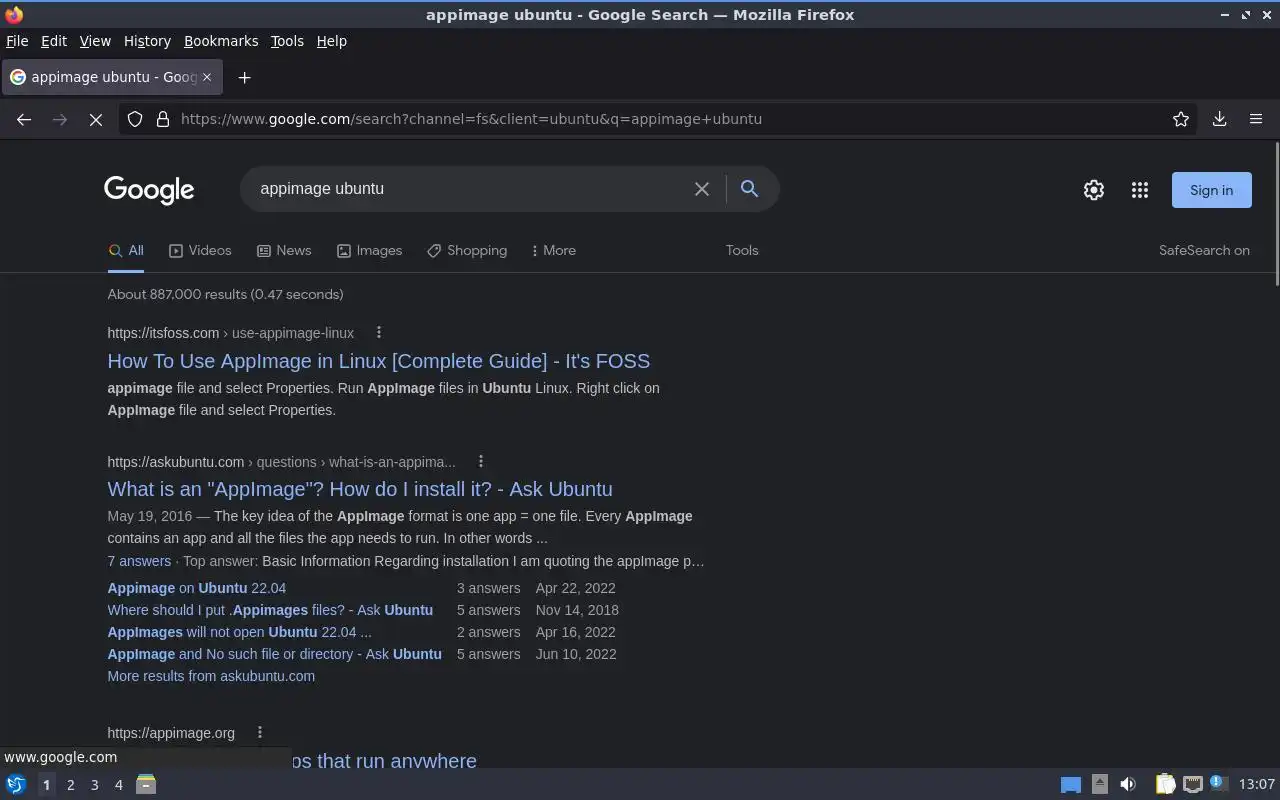The height and width of the screenshot is (800, 1280).
Task: Open the Tools menu in menu bar
Action: point(287,41)
